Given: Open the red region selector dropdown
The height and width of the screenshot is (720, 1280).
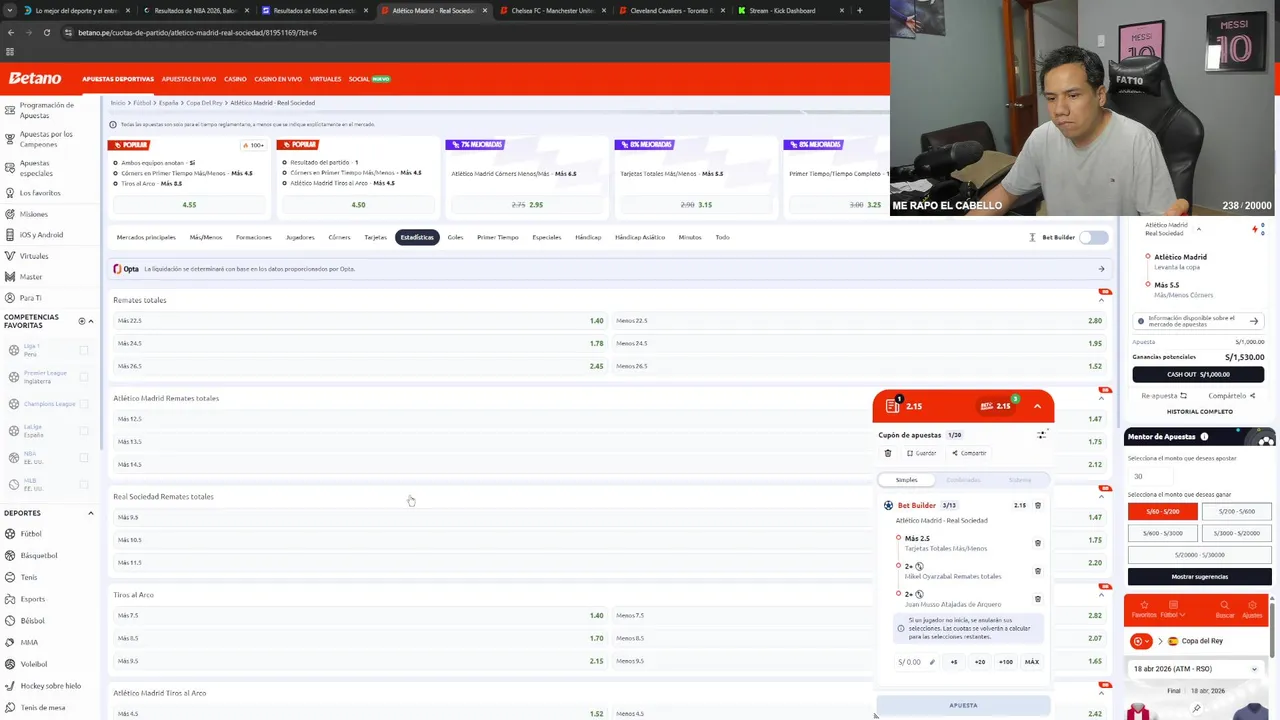Looking at the screenshot, I should coord(1141,641).
